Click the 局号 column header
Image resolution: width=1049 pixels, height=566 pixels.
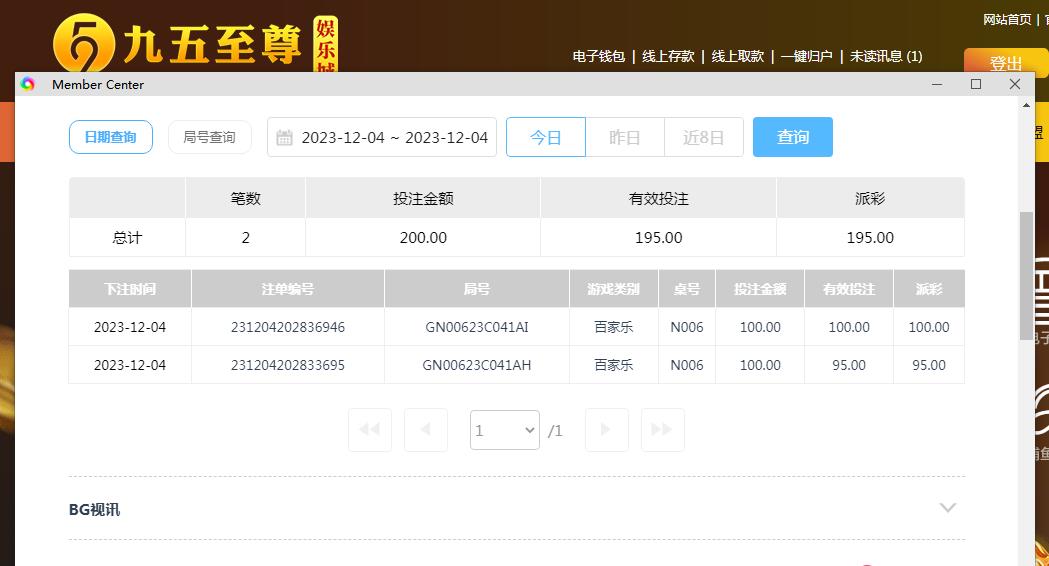(477, 289)
